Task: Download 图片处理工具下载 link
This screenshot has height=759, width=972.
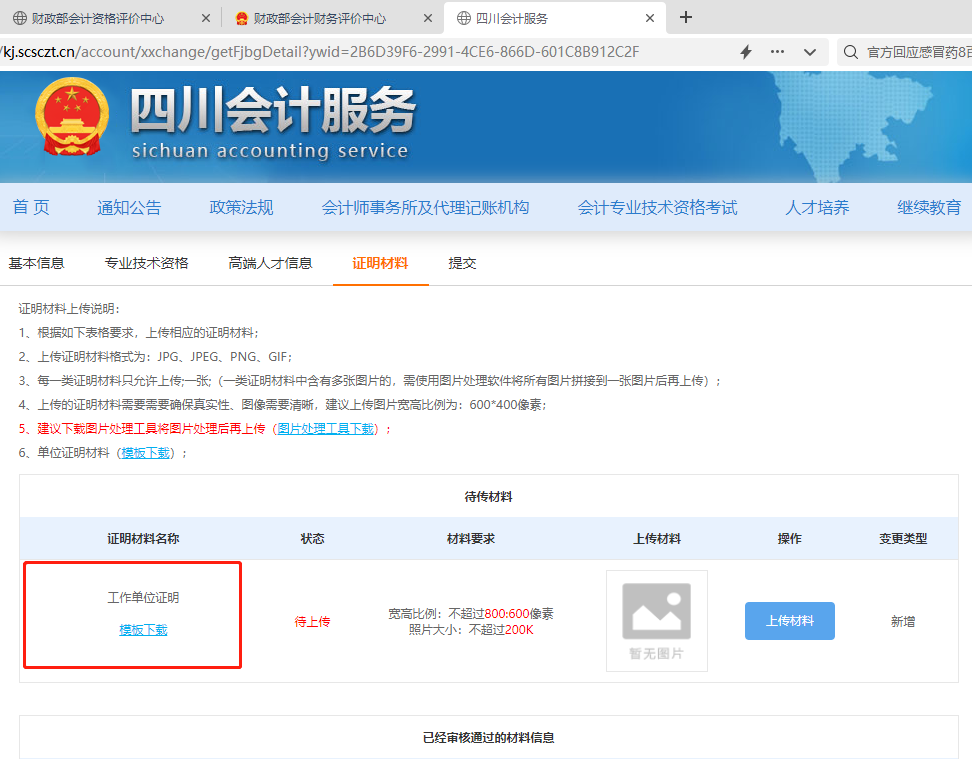Action: [326, 428]
